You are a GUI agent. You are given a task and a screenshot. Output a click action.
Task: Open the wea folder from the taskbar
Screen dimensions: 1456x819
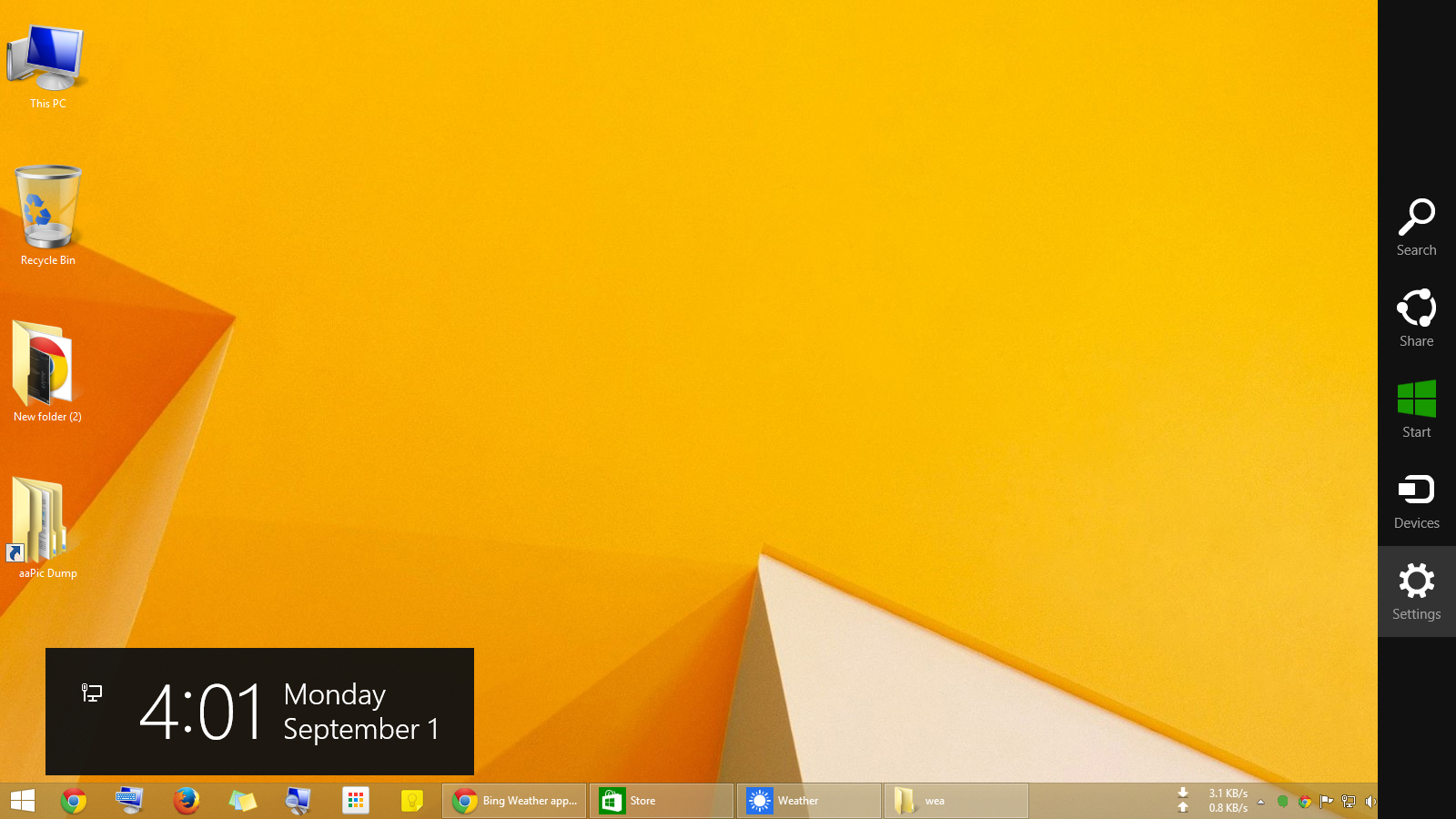click(x=955, y=801)
